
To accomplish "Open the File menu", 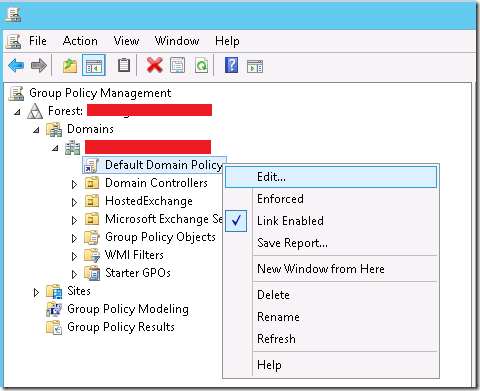I will tap(38, 41).
